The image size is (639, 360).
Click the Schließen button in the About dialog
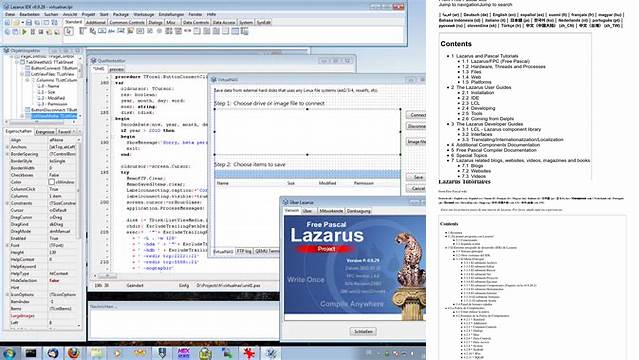[363, 331]
